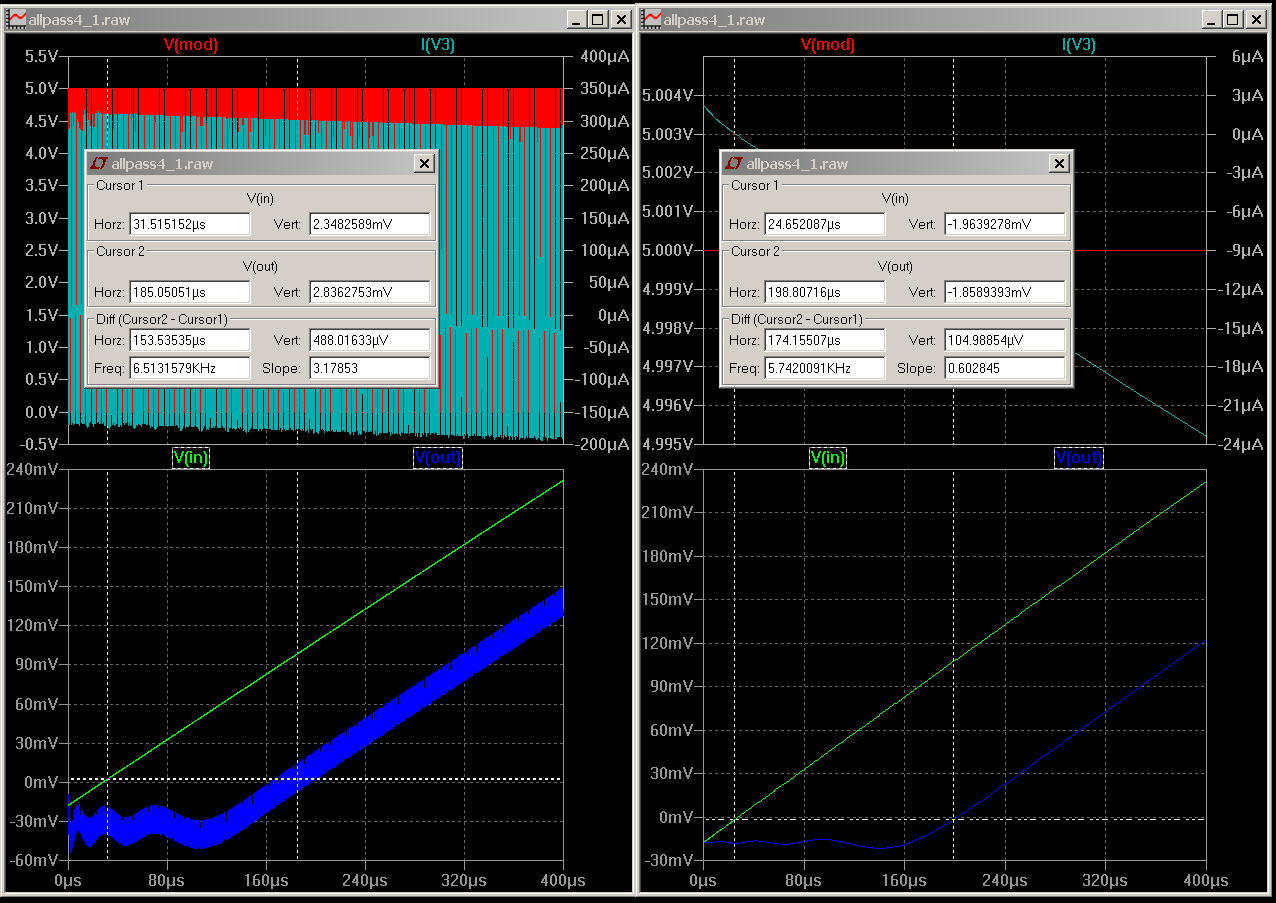
Task: Click the LTspice icon in left cursor dialog
Action: (x=100, y=164)
